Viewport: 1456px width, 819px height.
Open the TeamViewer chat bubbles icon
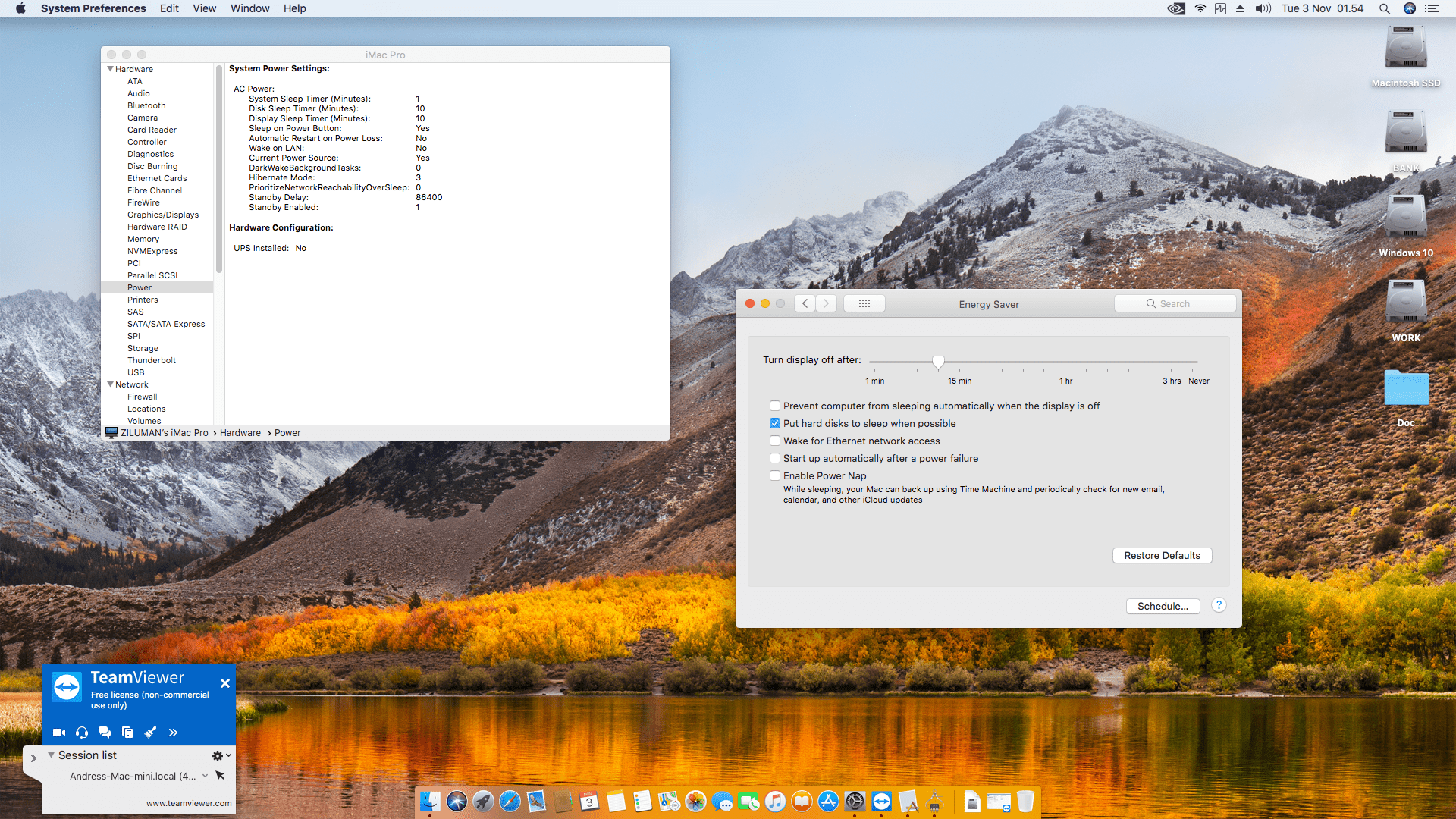tap(105, 733)
